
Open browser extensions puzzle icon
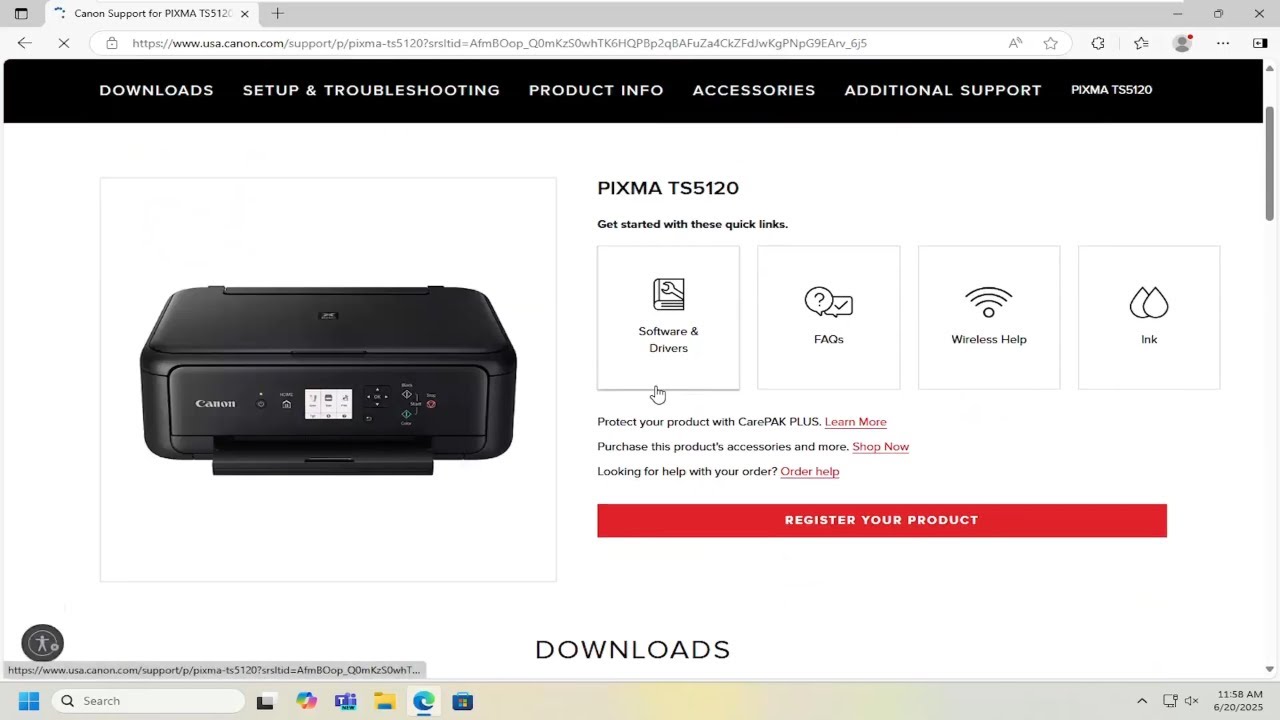tap(1098, 43)
